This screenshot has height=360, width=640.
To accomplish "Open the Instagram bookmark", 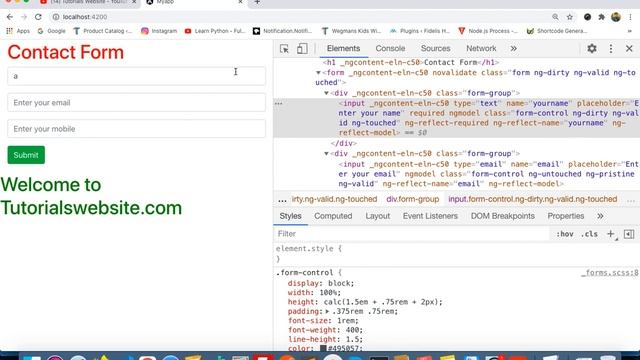I will (x=159, y=31).
